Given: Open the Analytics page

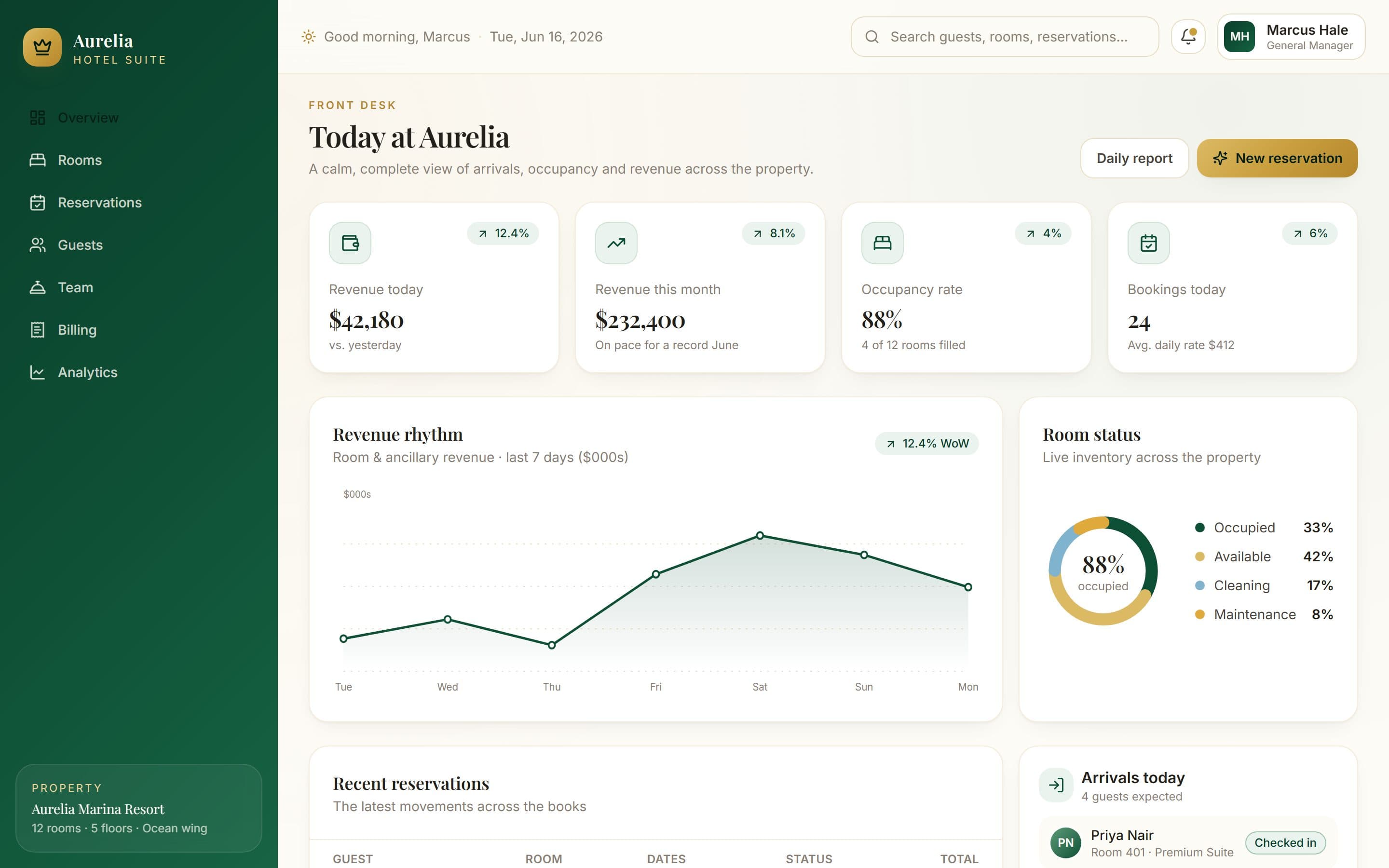Looking at the screenshot, I should pyautogui.click(x=139, y=373).
